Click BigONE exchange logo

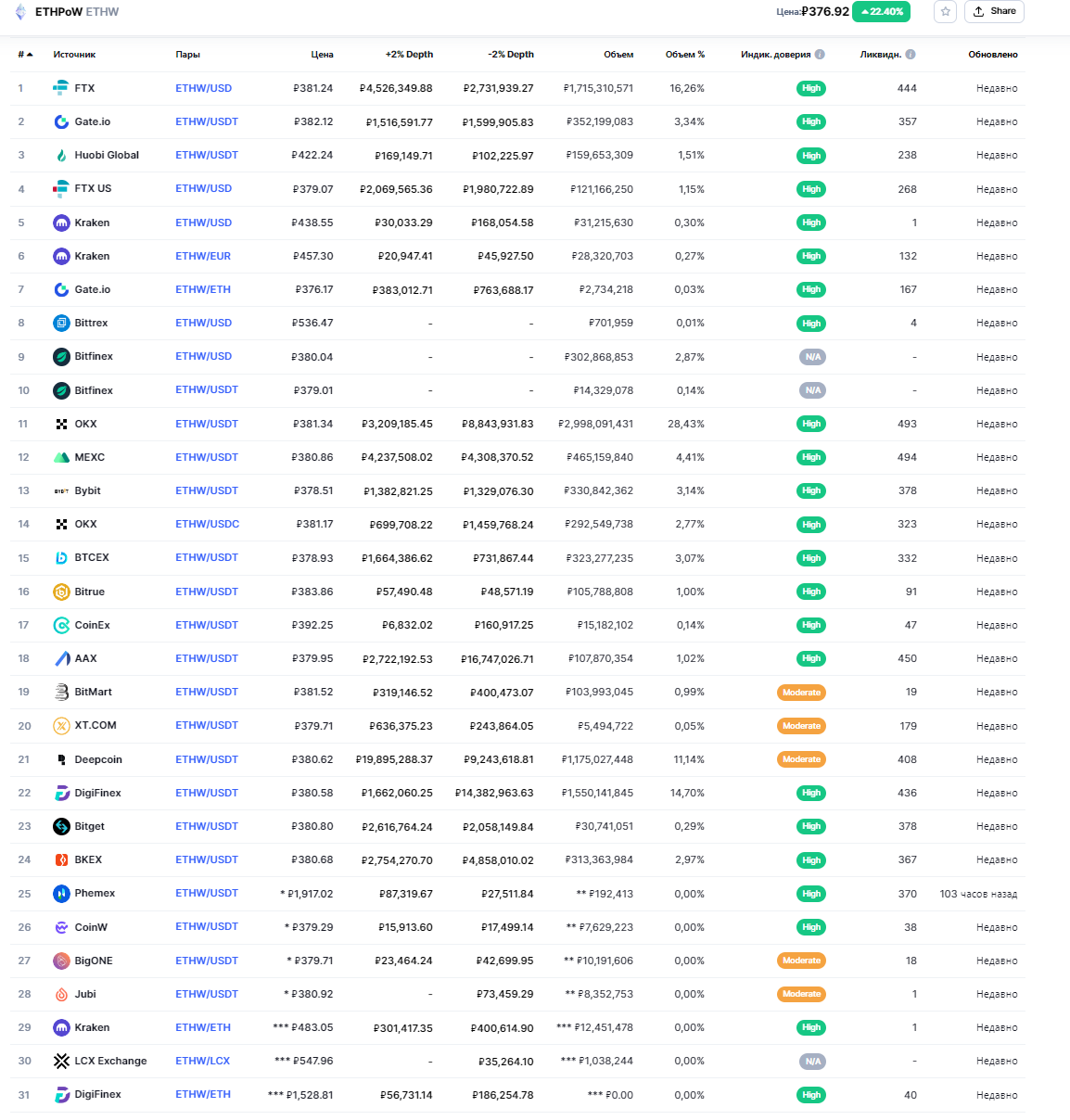(61, 961)
